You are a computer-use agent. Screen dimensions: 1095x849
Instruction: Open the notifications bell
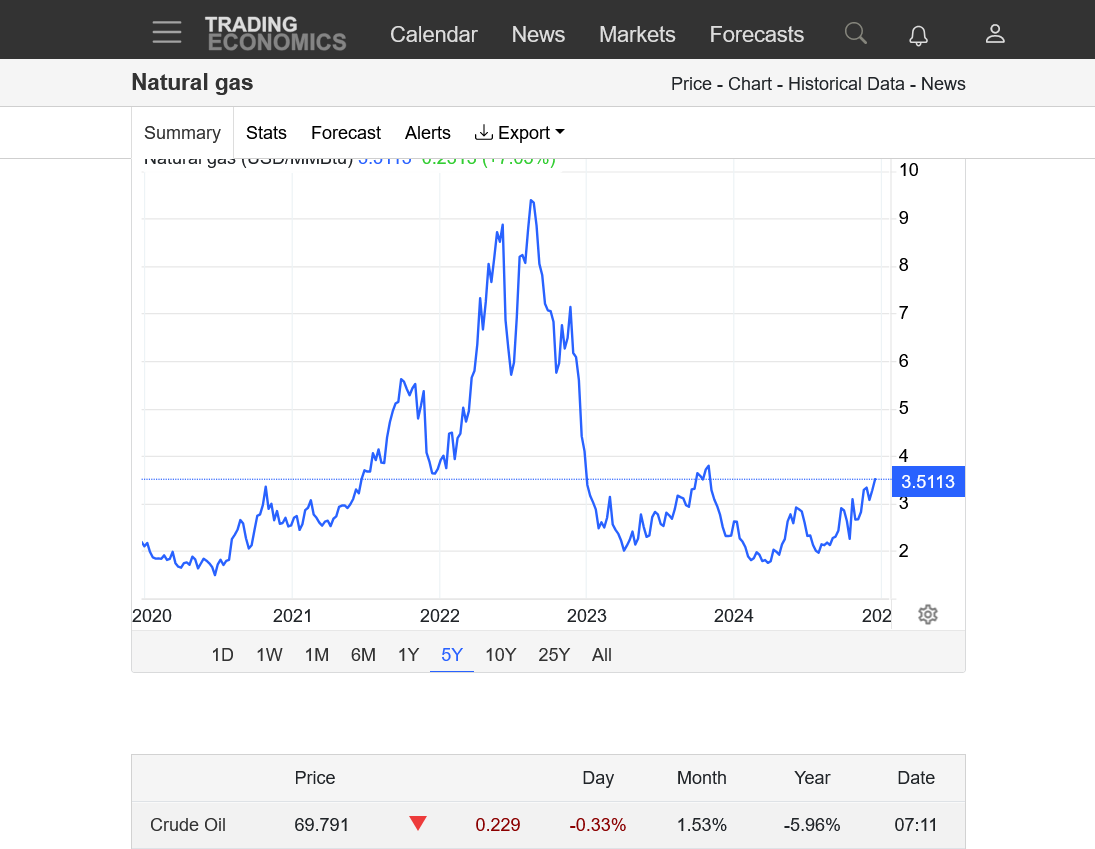pos(918,35)
